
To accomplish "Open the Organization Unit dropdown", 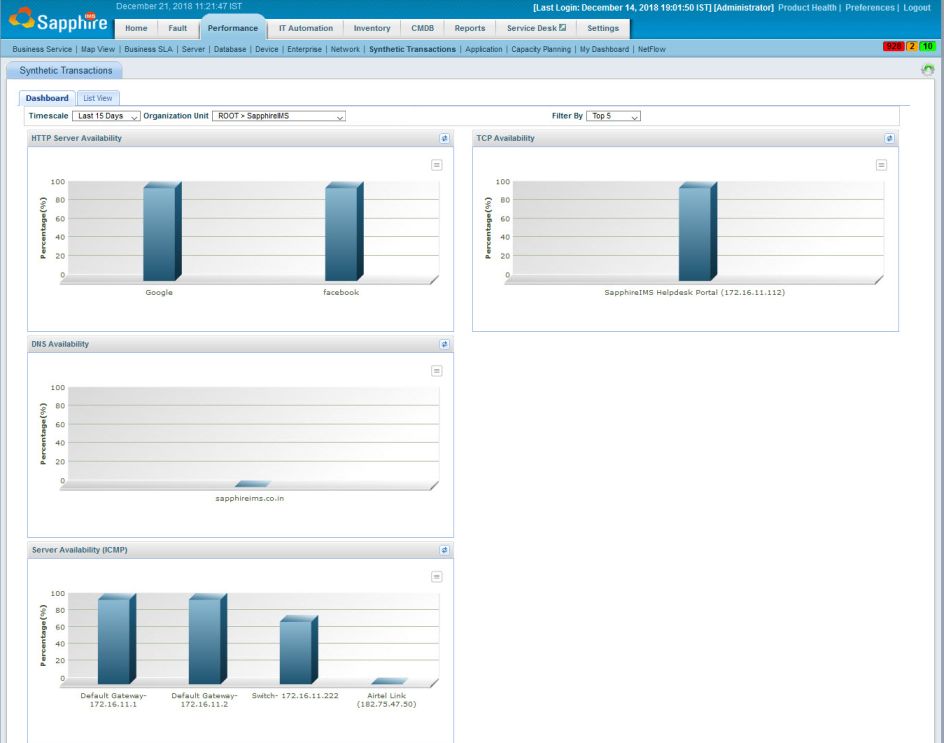I will [279, 116].
